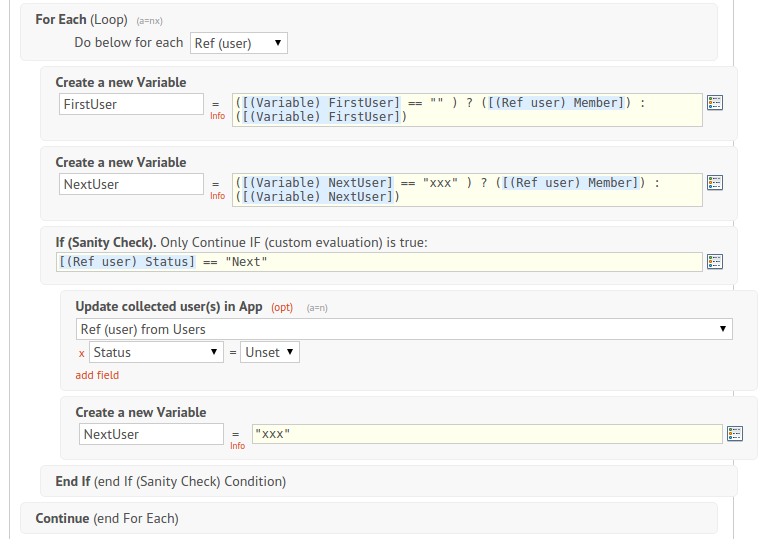The image size is (770, 539).
Task: Click the Sanity Check condition expression field
Action: [380, 262]
